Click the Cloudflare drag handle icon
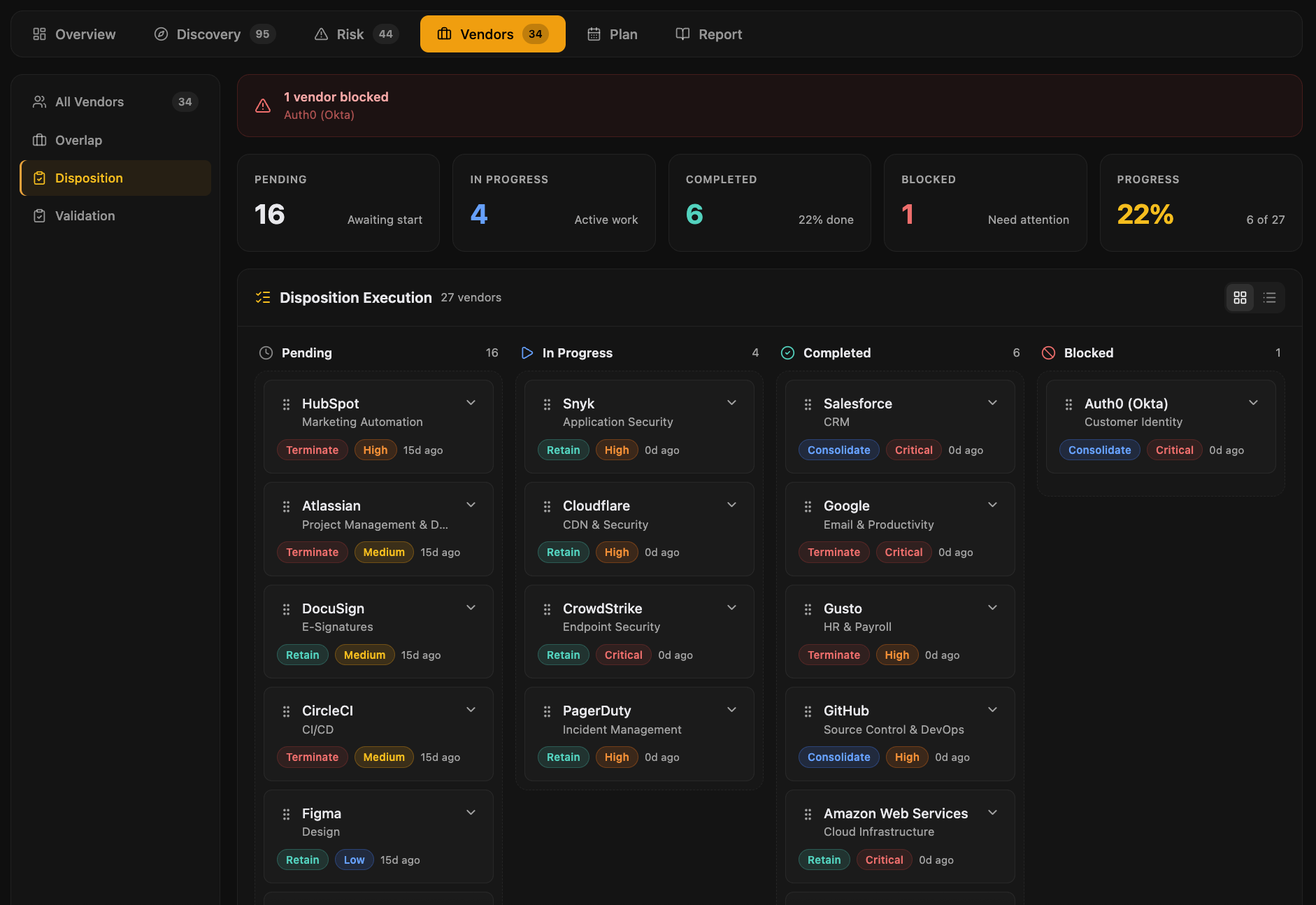 [x=547, y=506]
